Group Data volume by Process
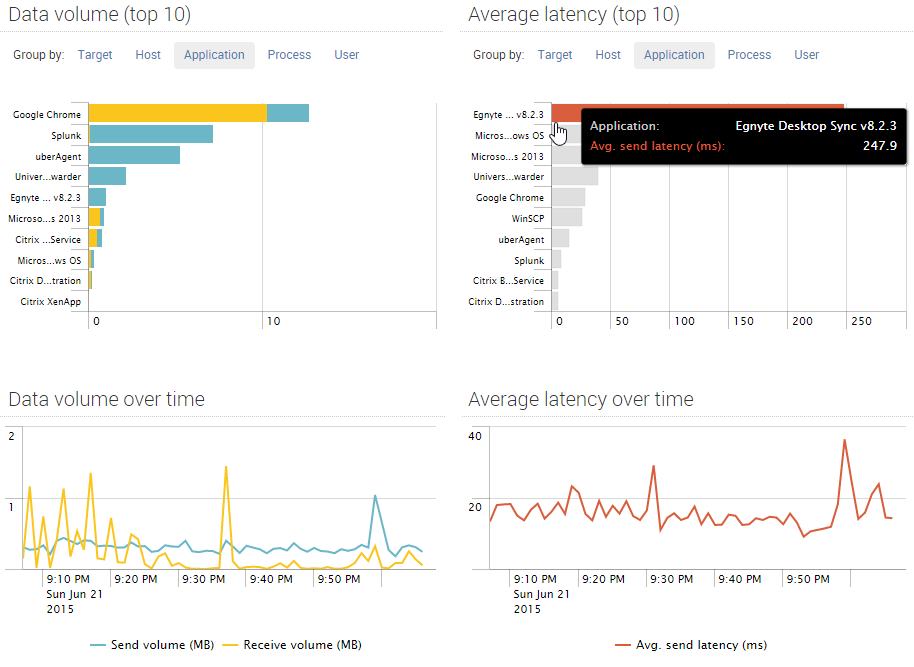 [289, 55]
